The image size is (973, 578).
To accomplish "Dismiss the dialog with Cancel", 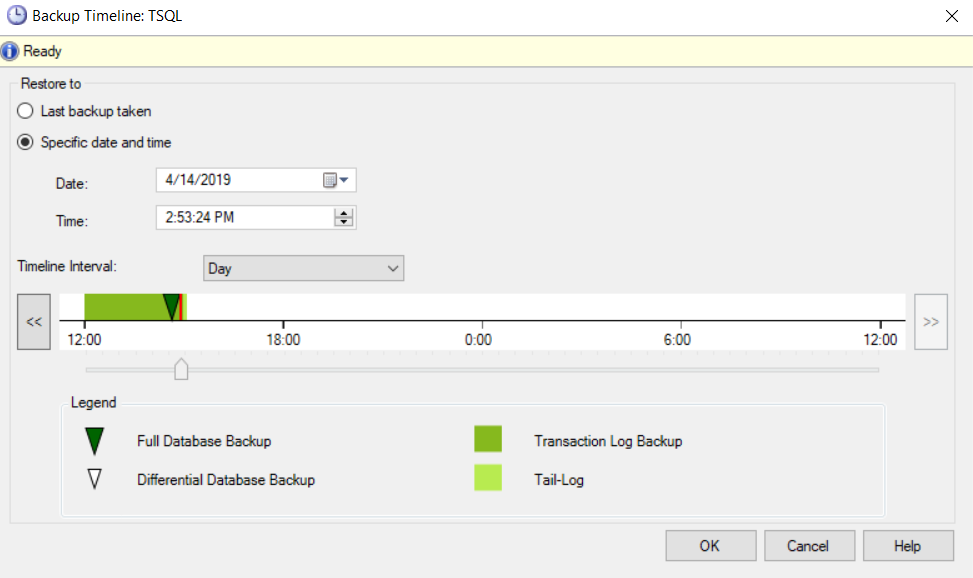I will tap(809, 545).
